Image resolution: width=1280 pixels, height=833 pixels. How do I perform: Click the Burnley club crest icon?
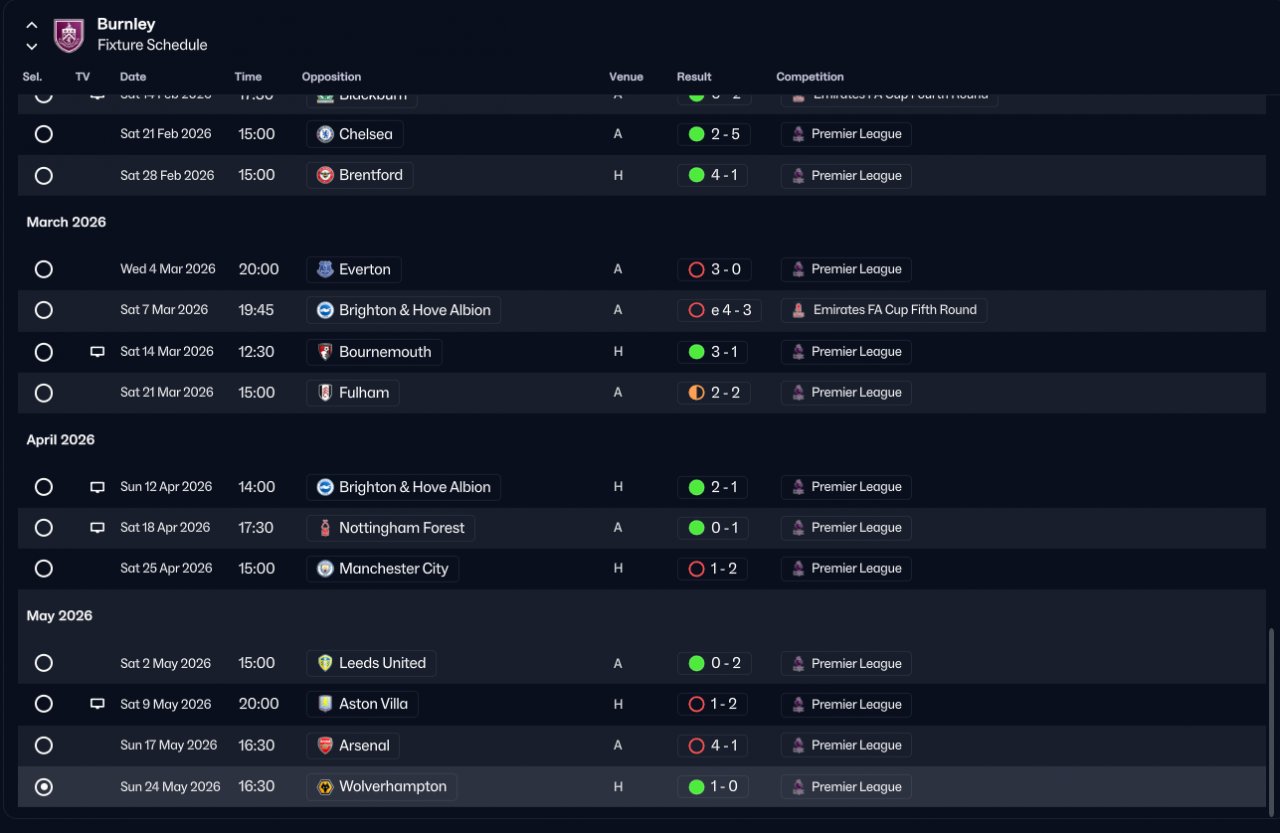click(x=69, y=35)
